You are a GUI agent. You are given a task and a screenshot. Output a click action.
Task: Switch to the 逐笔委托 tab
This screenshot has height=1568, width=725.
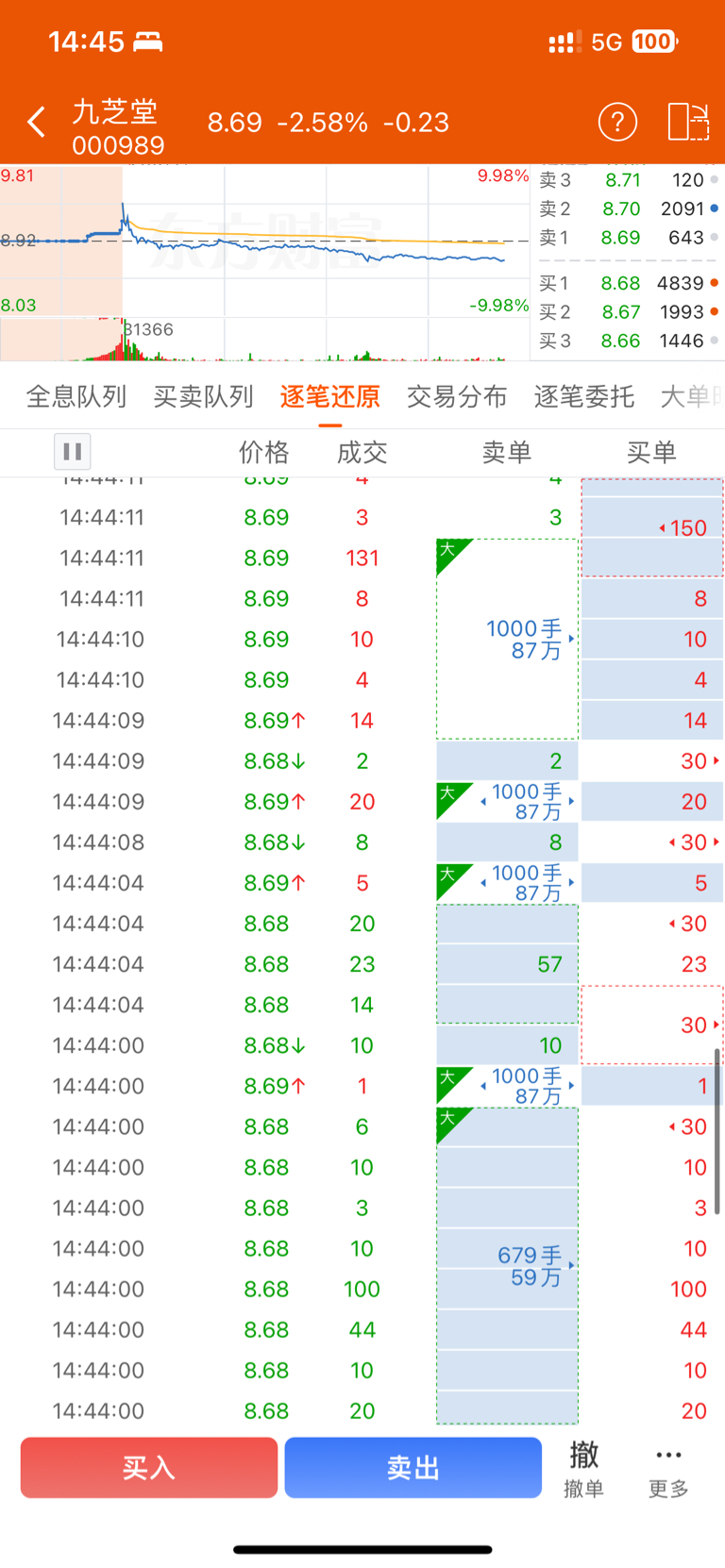(x=584, y=396)
